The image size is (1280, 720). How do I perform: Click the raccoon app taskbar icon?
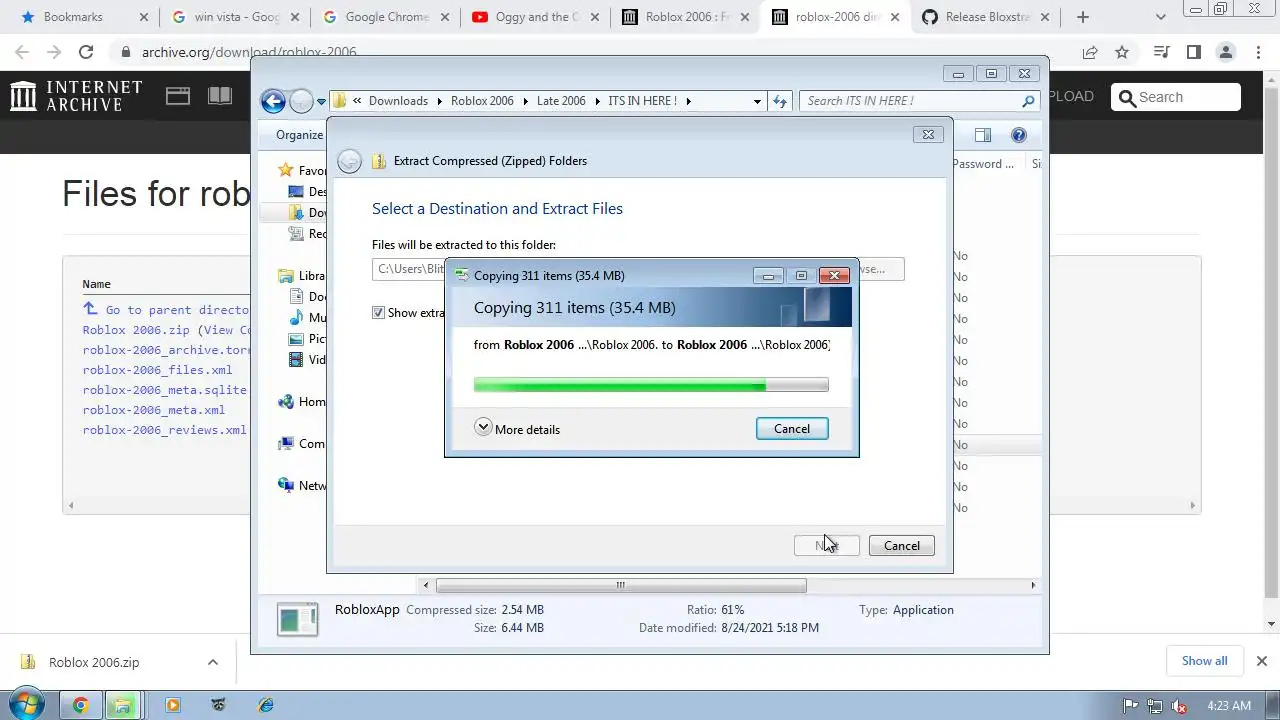(x=219, y=705)
